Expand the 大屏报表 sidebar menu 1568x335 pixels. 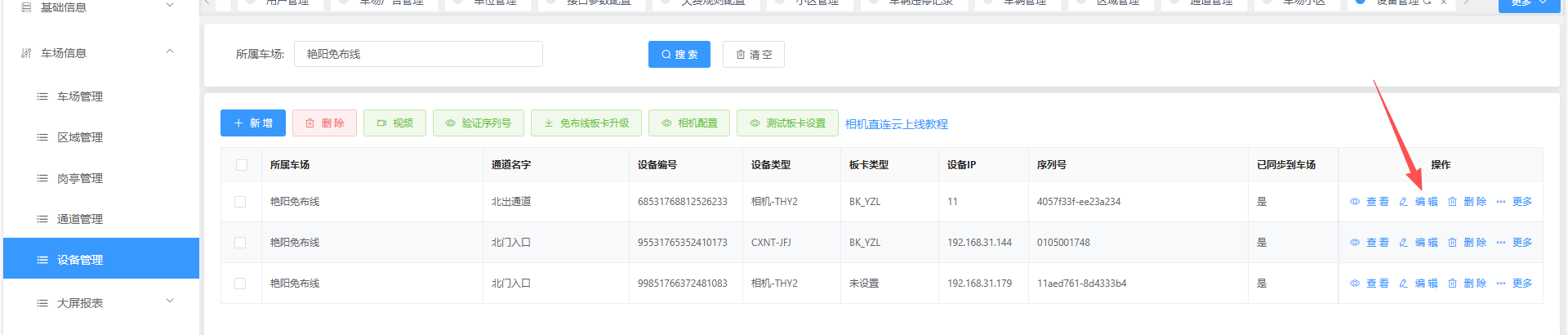pyautogui.click(x=100, y=303)
